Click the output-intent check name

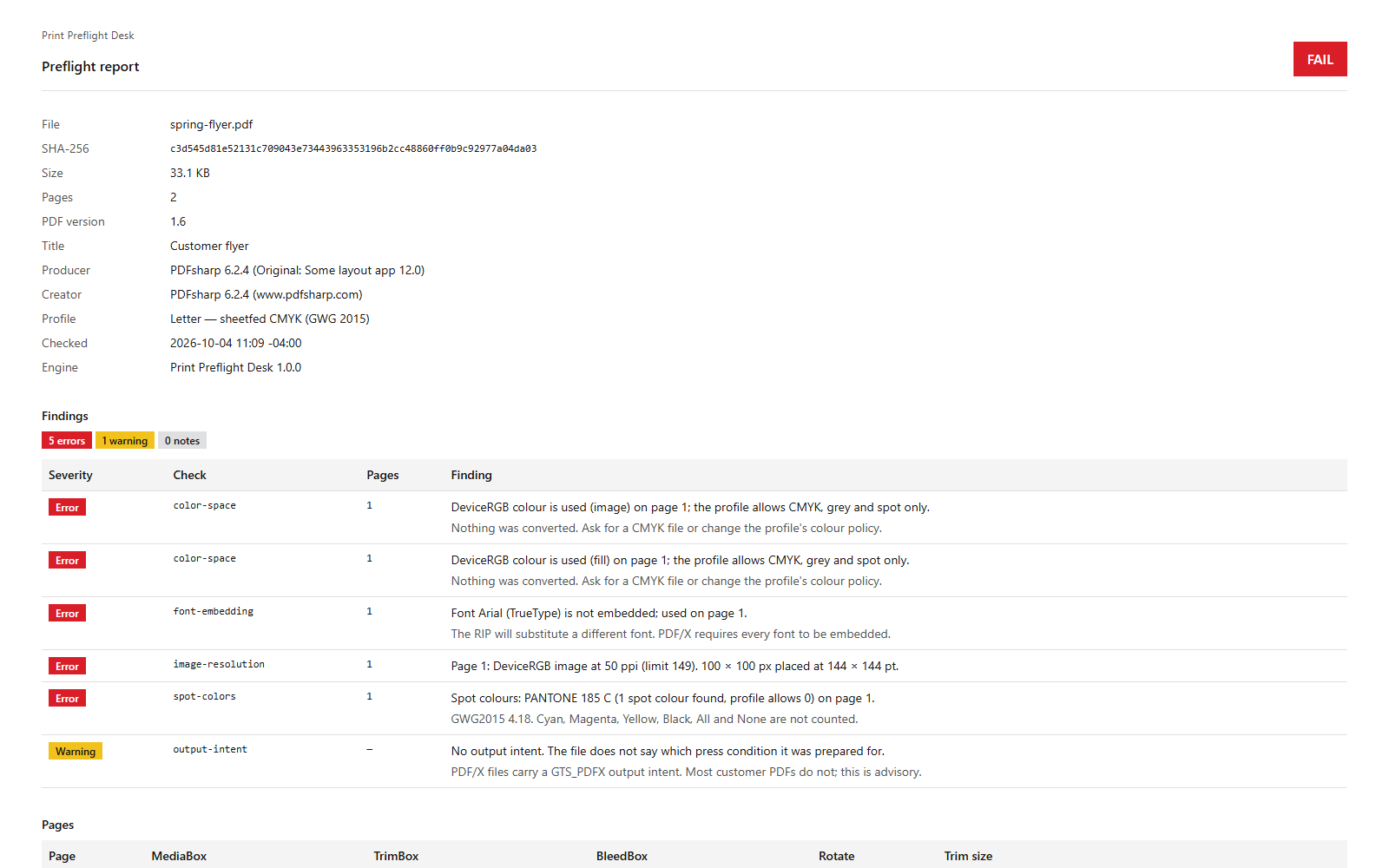click(210, 749)
